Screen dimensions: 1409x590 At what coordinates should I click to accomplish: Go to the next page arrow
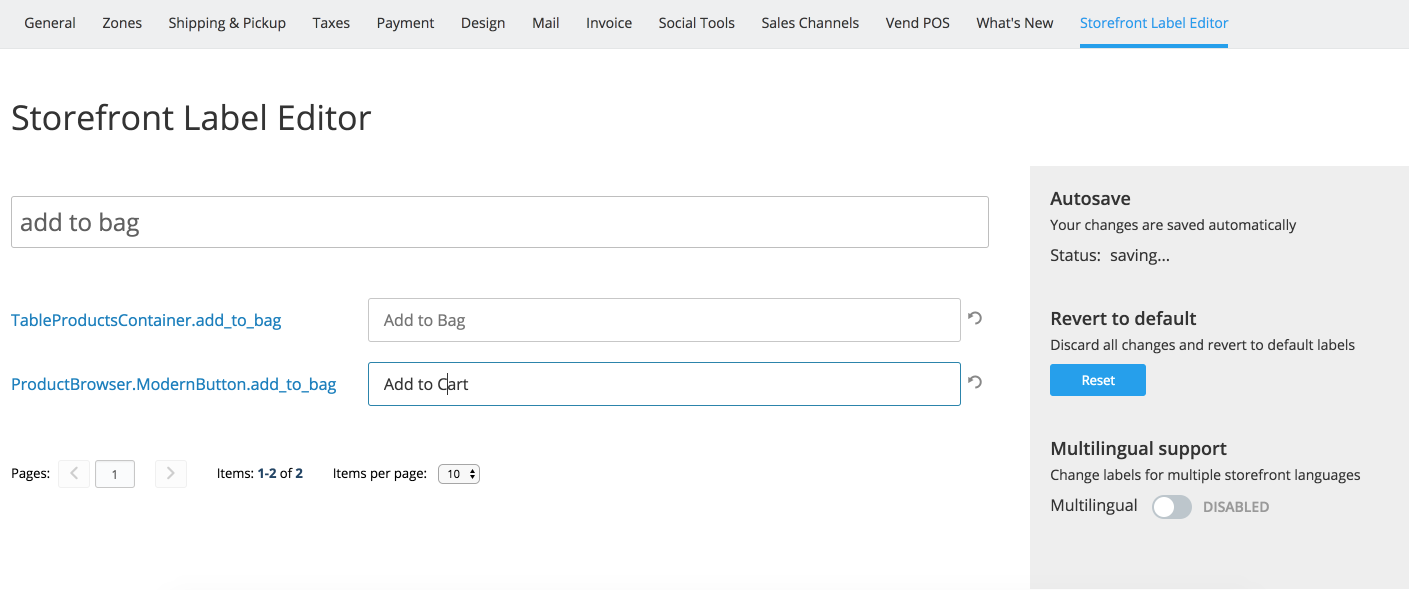[171, 473]
